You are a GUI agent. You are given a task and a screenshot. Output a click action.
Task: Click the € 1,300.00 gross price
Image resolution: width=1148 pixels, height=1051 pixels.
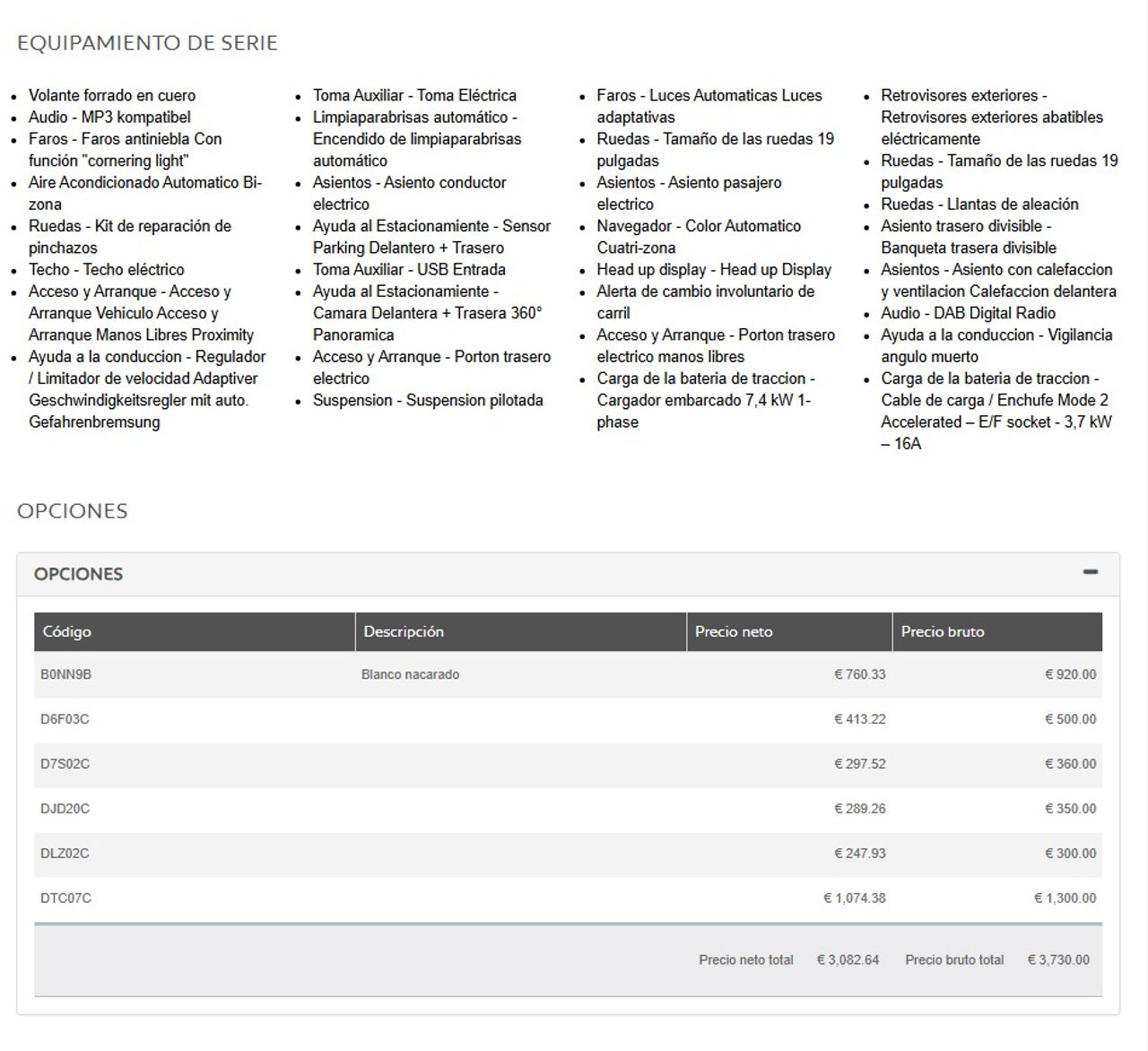pyautogui.click(x=1065, y=898)
